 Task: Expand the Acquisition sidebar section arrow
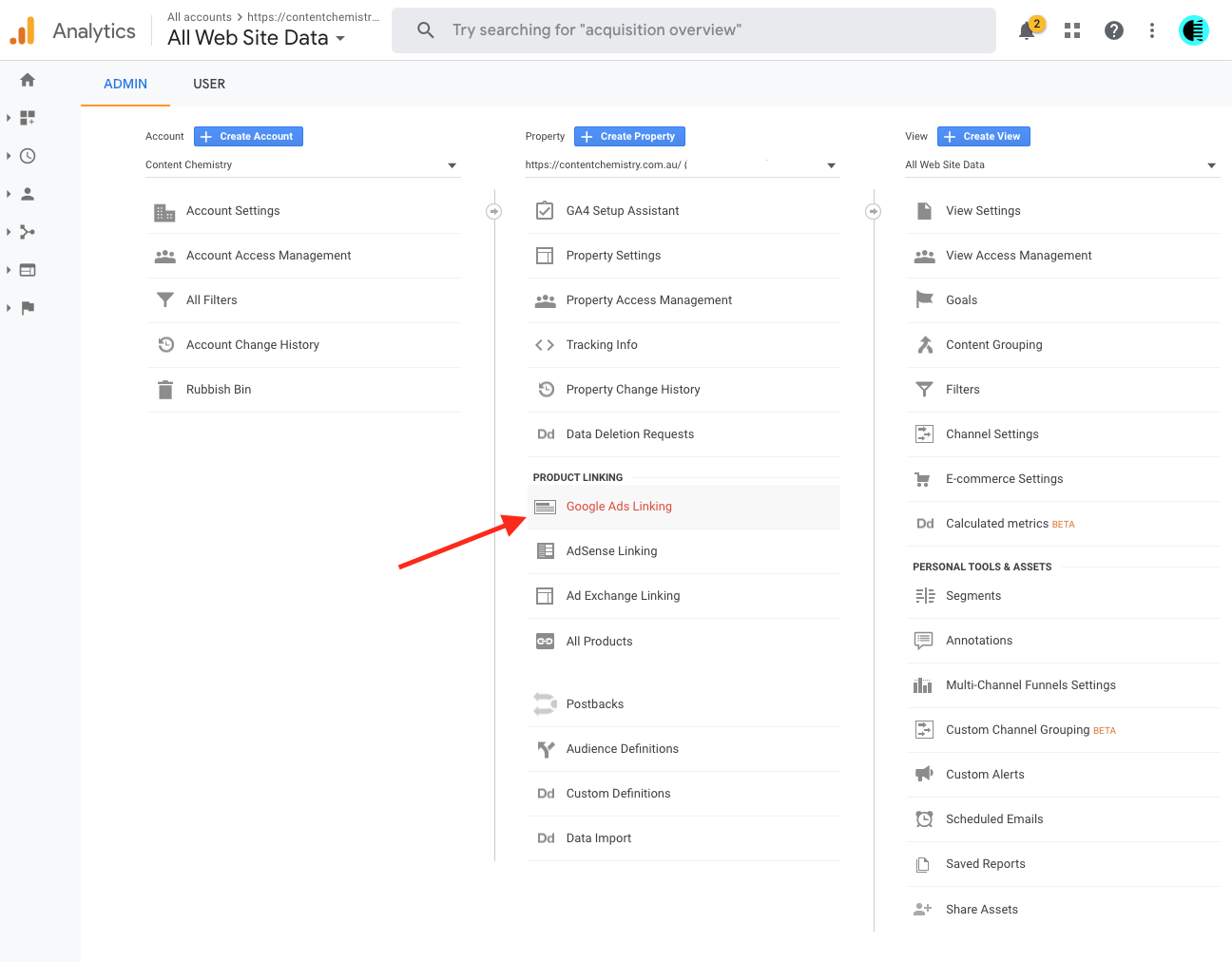click(x=9, y=232)
